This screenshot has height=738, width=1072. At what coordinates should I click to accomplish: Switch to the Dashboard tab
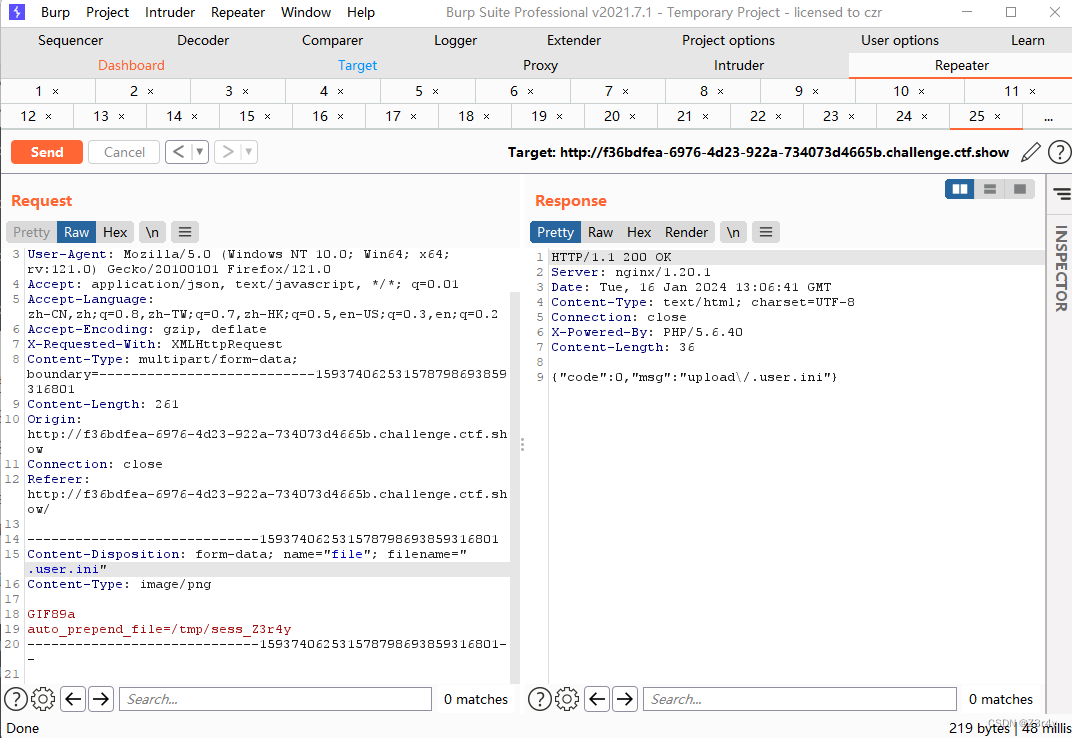click(x=131, y=65)
